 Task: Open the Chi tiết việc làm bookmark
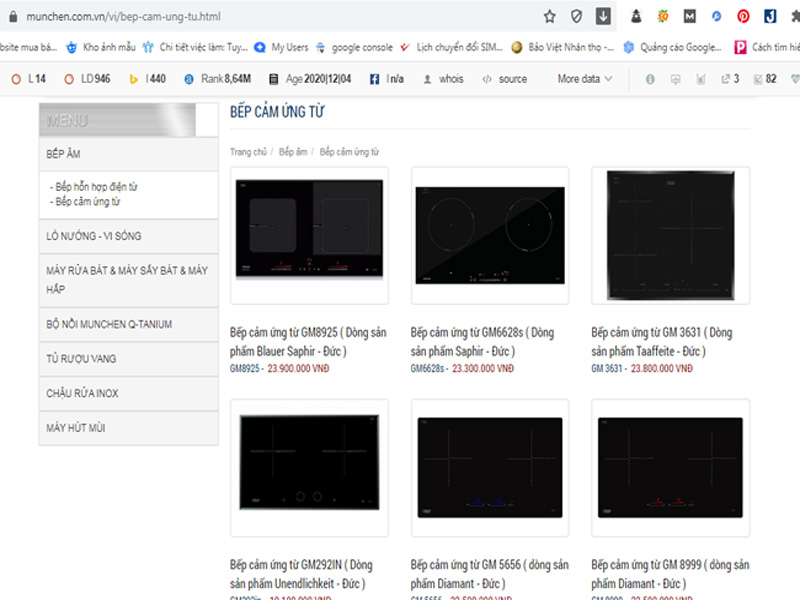195,47
